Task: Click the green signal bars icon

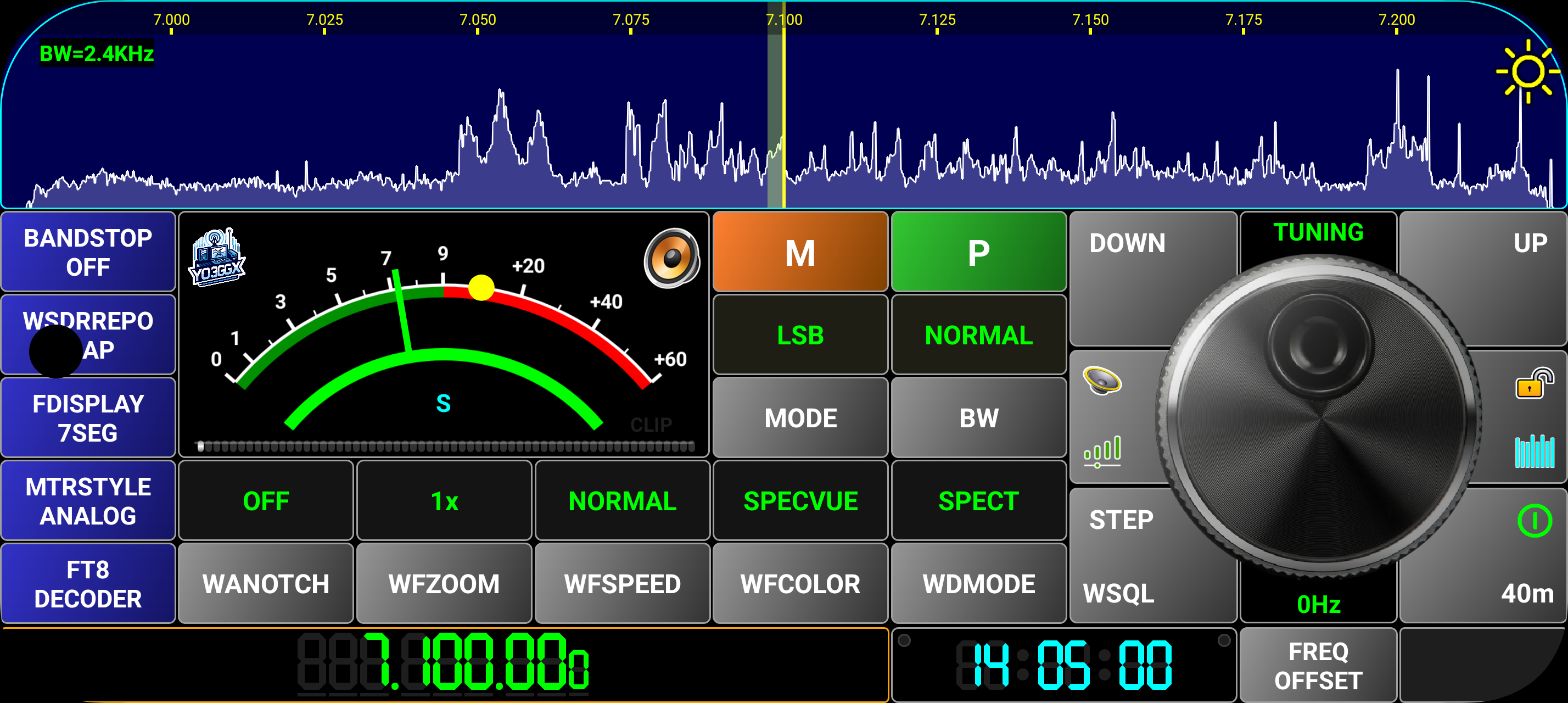Action: pos(1102,451)
